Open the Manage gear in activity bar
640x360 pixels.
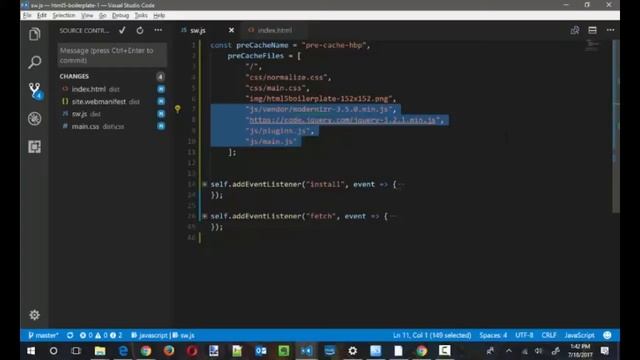[x=35, y=315]
